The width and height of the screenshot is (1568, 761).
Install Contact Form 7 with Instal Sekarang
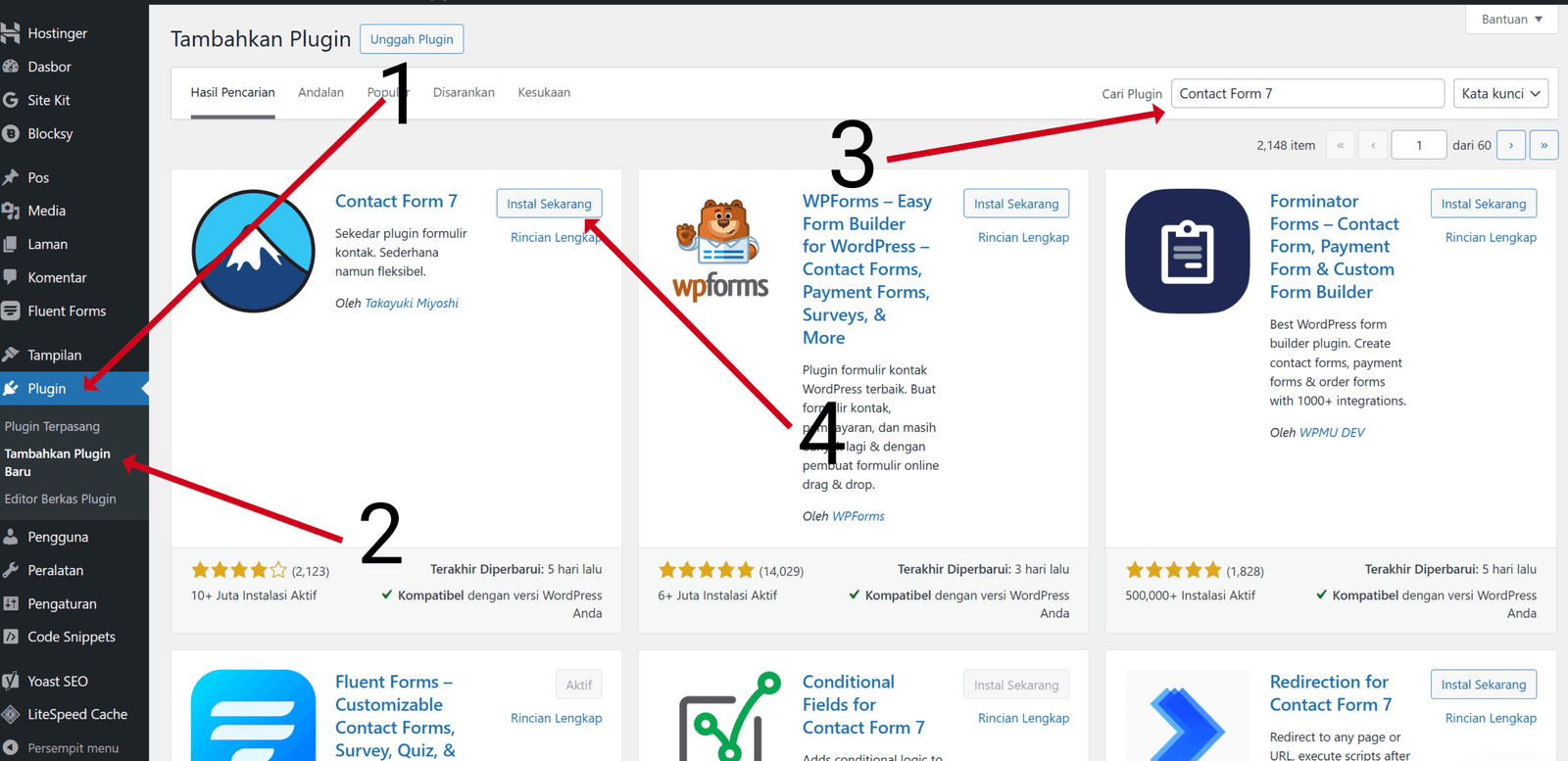549,204
